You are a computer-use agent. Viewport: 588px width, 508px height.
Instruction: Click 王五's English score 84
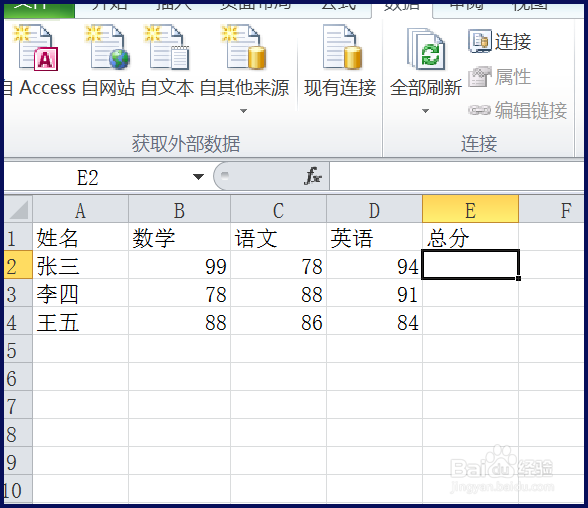(x=375, y=321)
